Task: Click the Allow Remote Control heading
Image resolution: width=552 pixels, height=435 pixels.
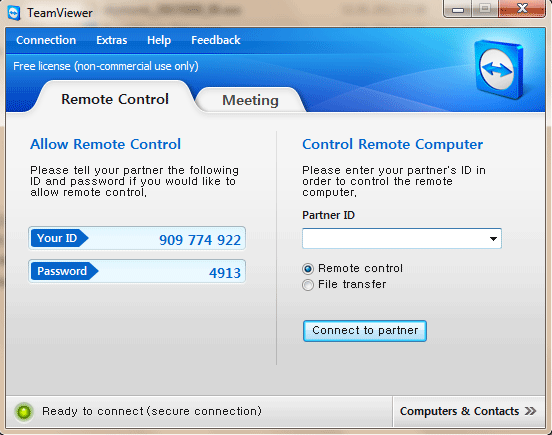Action: click(106, 144)
